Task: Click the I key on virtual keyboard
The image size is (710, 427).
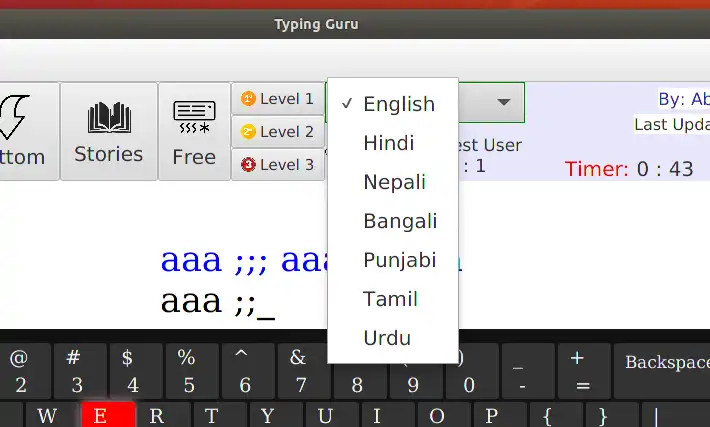Action: point(388,415)
